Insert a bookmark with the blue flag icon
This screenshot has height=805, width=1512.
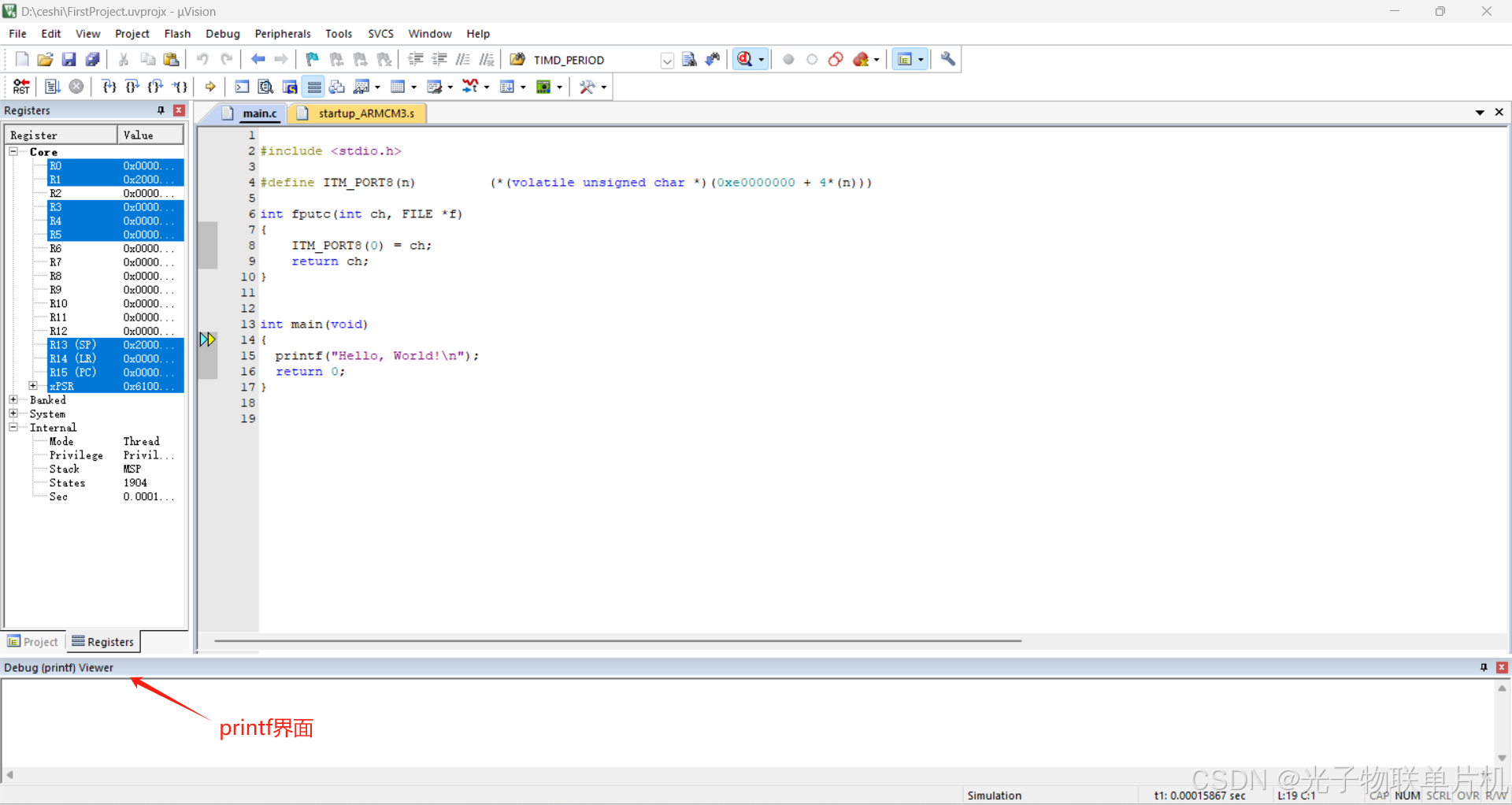tap(313, 59)
